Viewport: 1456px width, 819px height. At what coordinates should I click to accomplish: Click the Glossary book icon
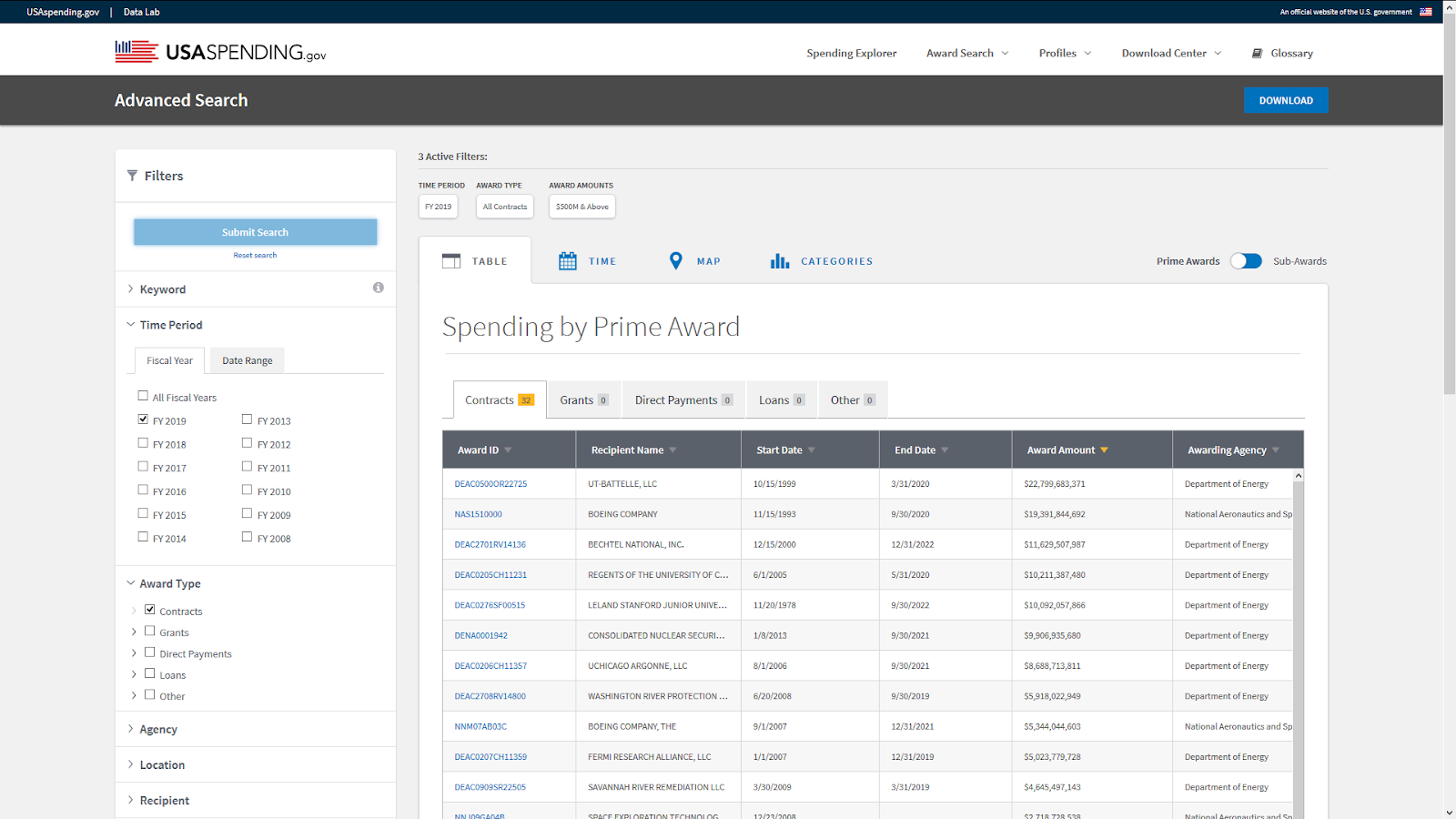click(x=1257, y=53)
